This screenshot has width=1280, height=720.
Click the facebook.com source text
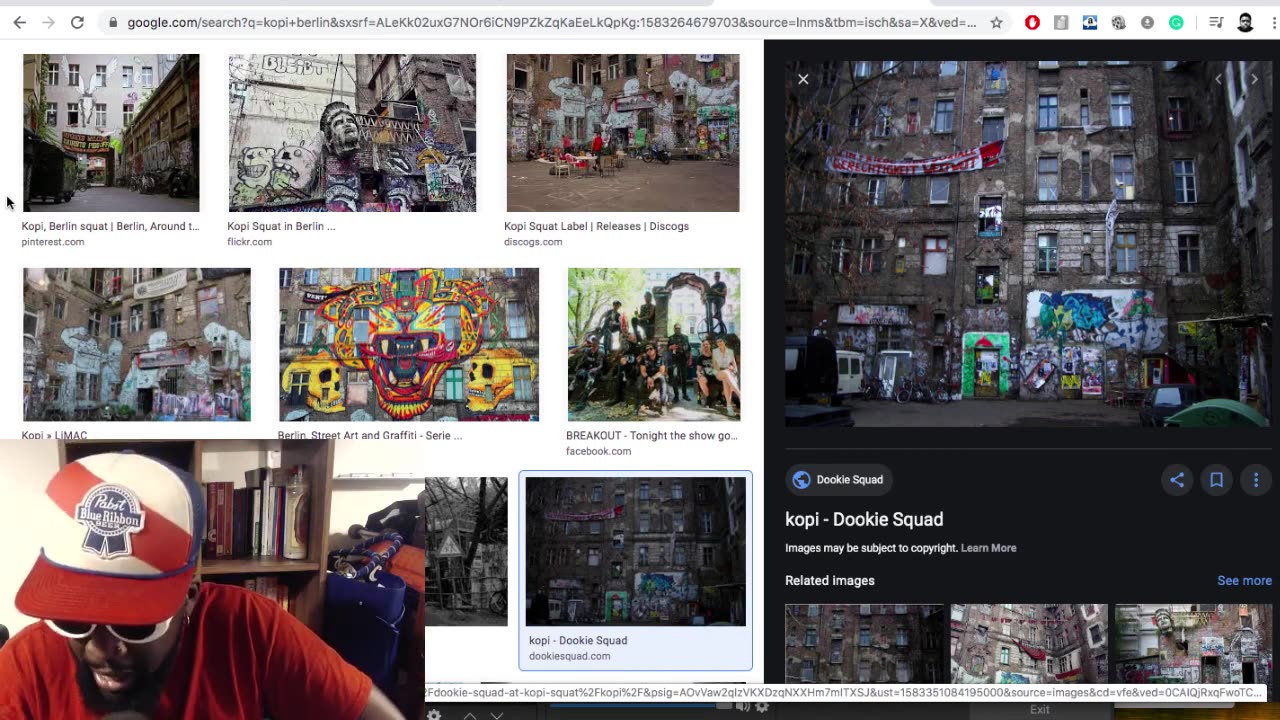pyautogui.click(x=598, y=451)
